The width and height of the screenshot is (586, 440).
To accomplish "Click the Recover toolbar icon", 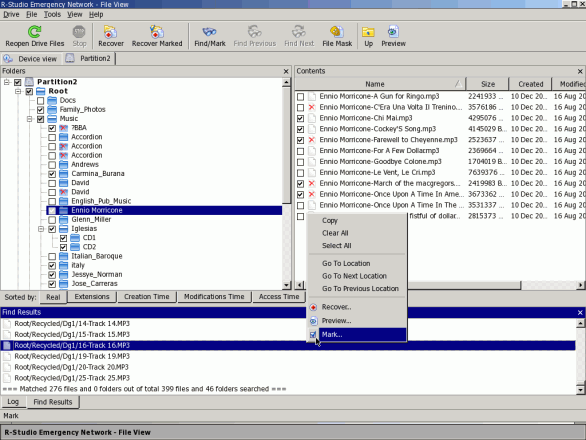I will tap(111, 31).
